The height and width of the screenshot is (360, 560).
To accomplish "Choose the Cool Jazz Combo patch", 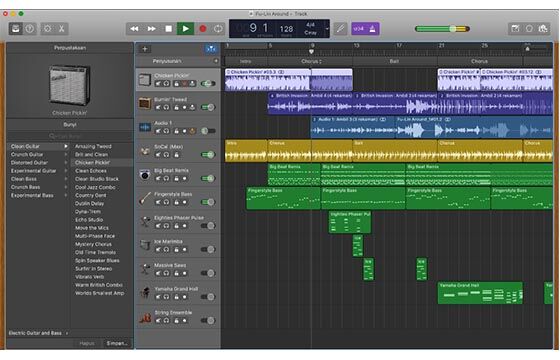I will pyautogui.click(x=95, y=187).
